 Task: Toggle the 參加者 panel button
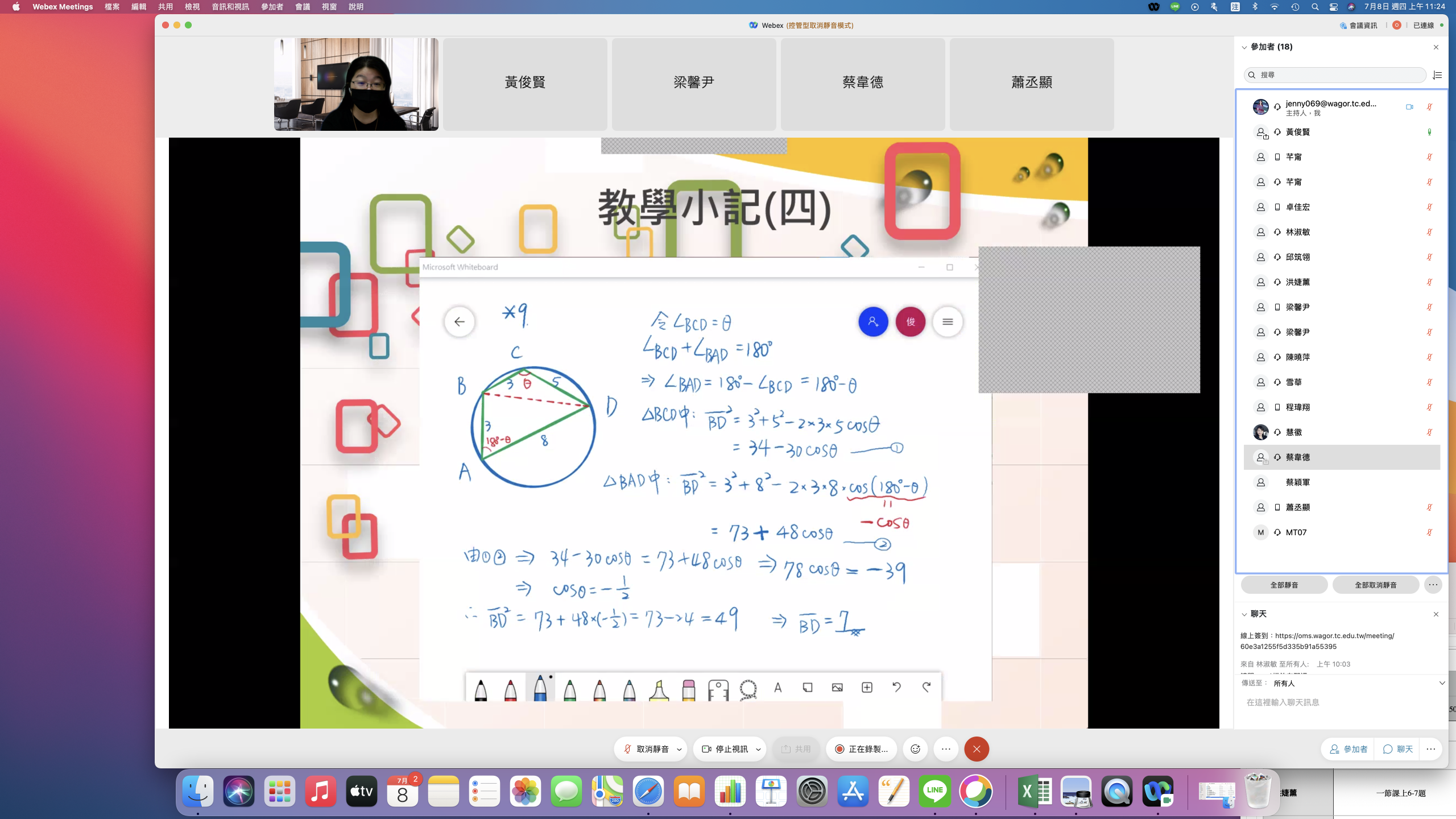click(x=1349, y=749)
